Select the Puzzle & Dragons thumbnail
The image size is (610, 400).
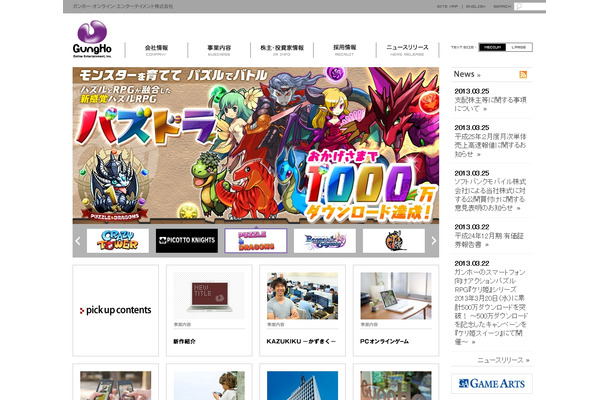[x=256, y=241]
